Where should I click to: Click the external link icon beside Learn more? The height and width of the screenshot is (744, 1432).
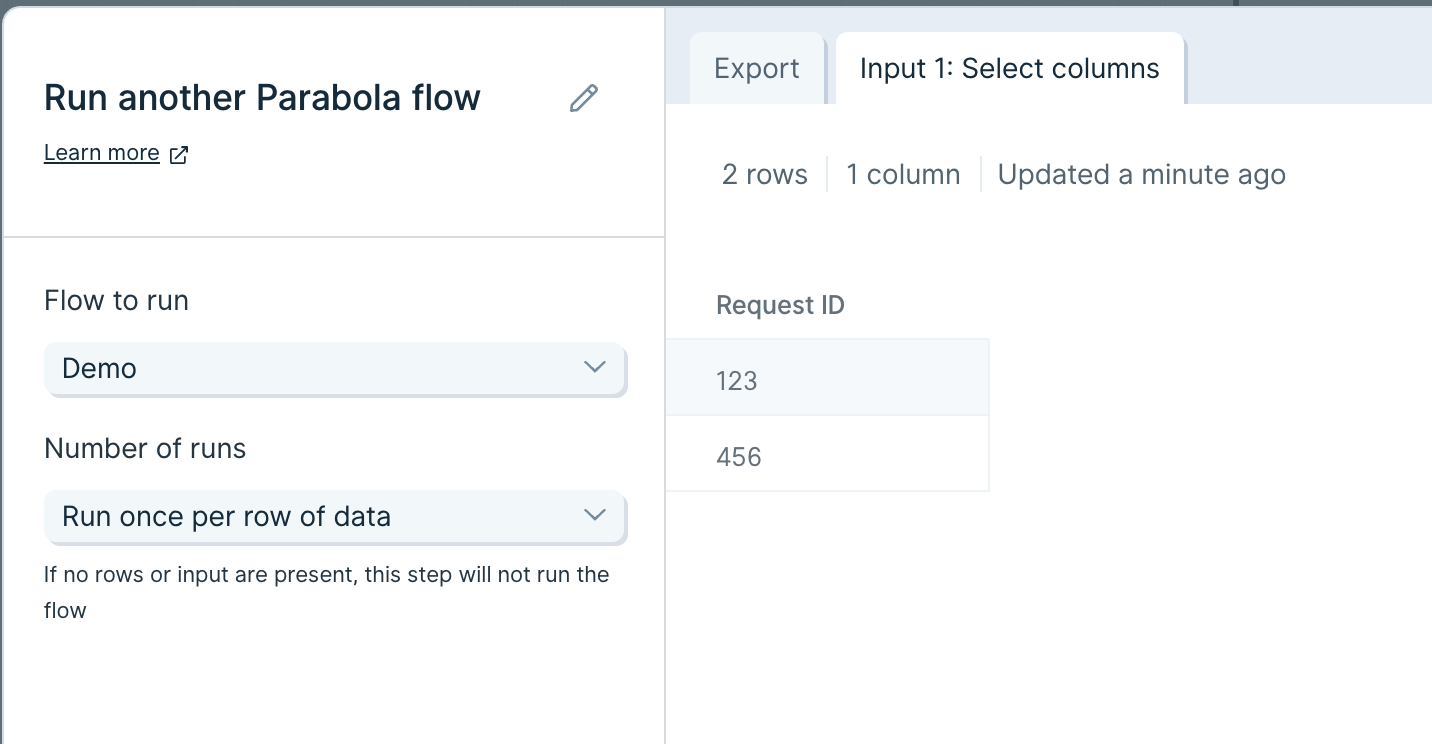point(179,154)
